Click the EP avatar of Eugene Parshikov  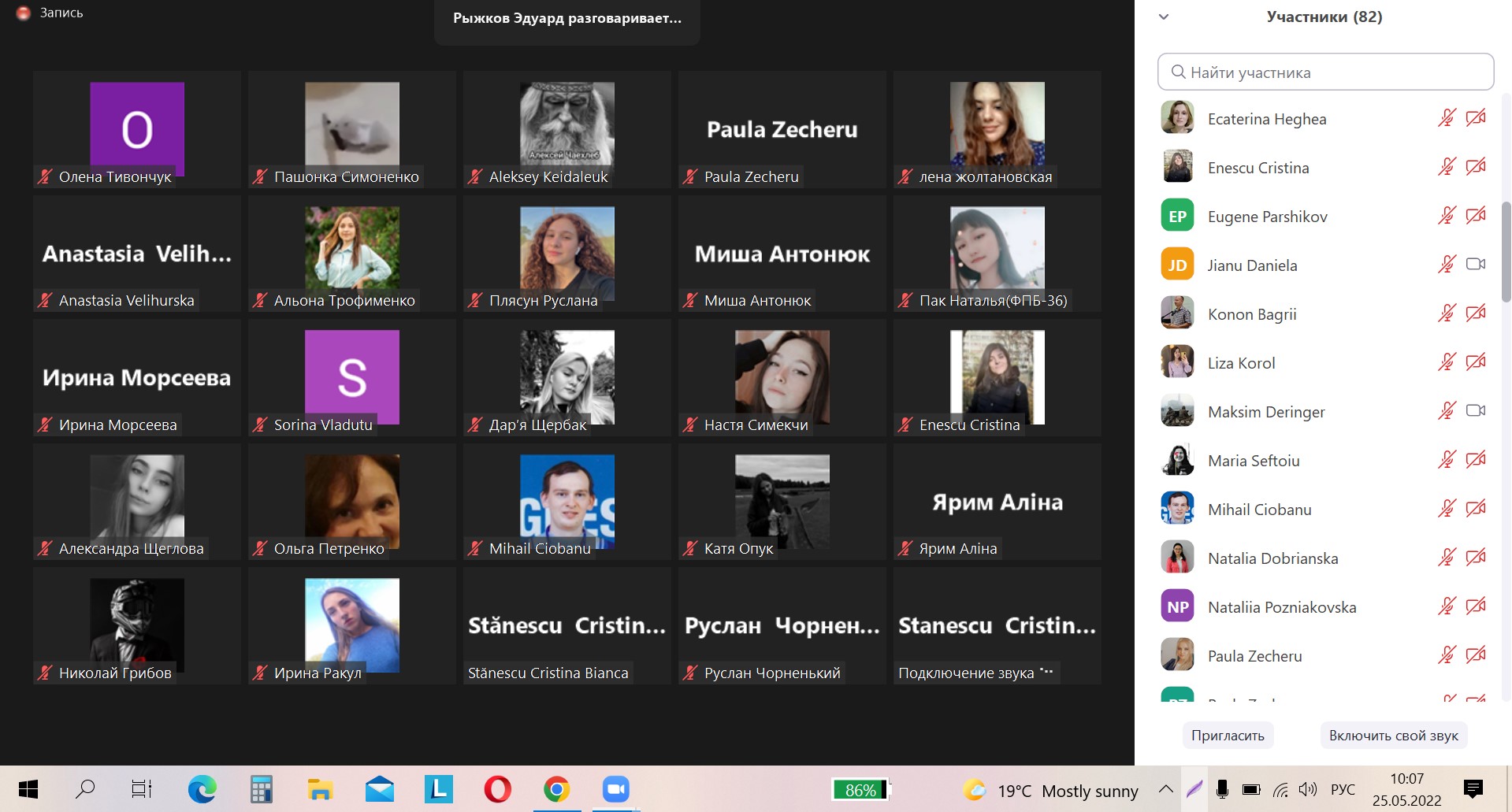point(1177,216)
